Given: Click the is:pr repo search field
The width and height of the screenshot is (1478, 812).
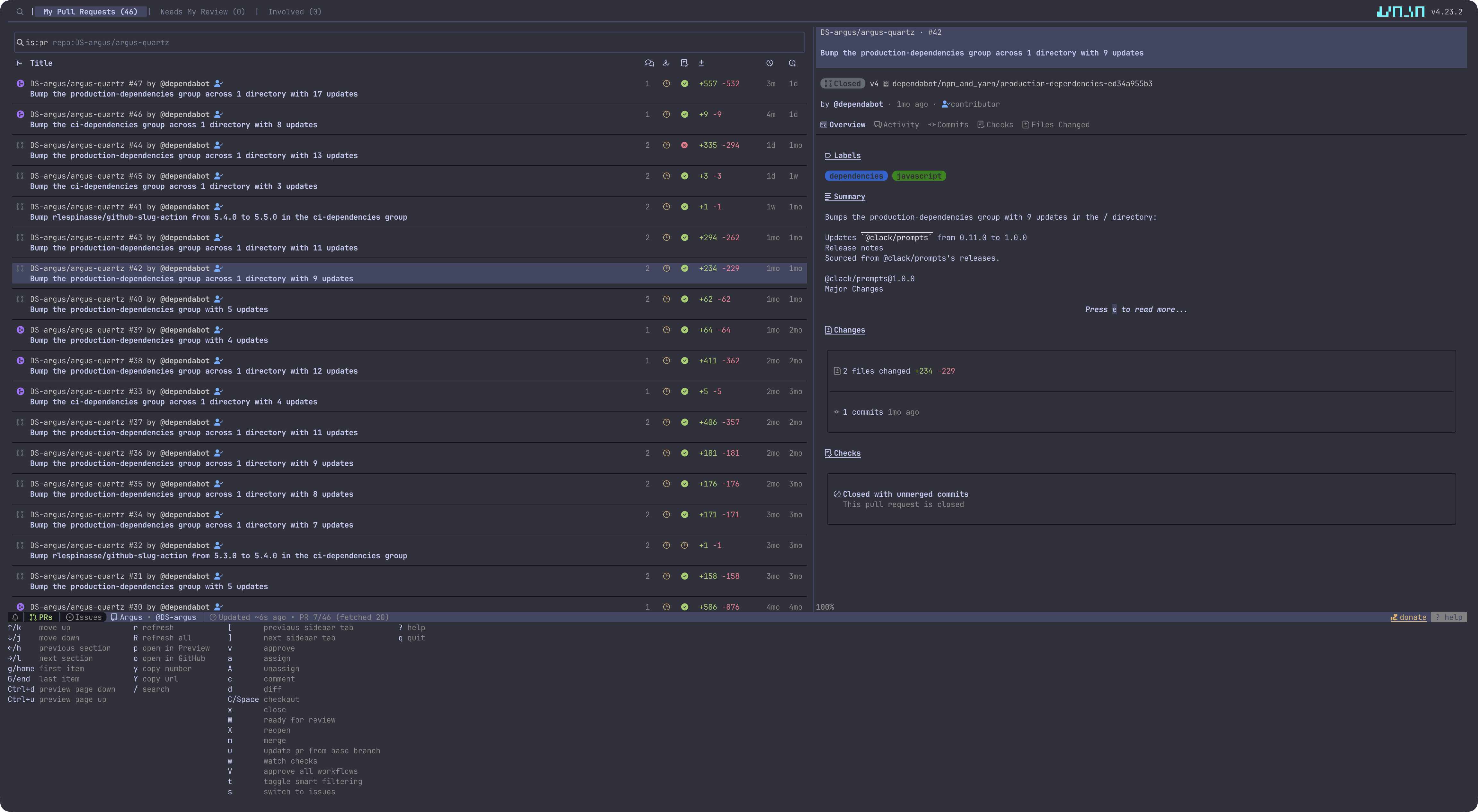Looking at the screenshot, I should click(402, 42).
